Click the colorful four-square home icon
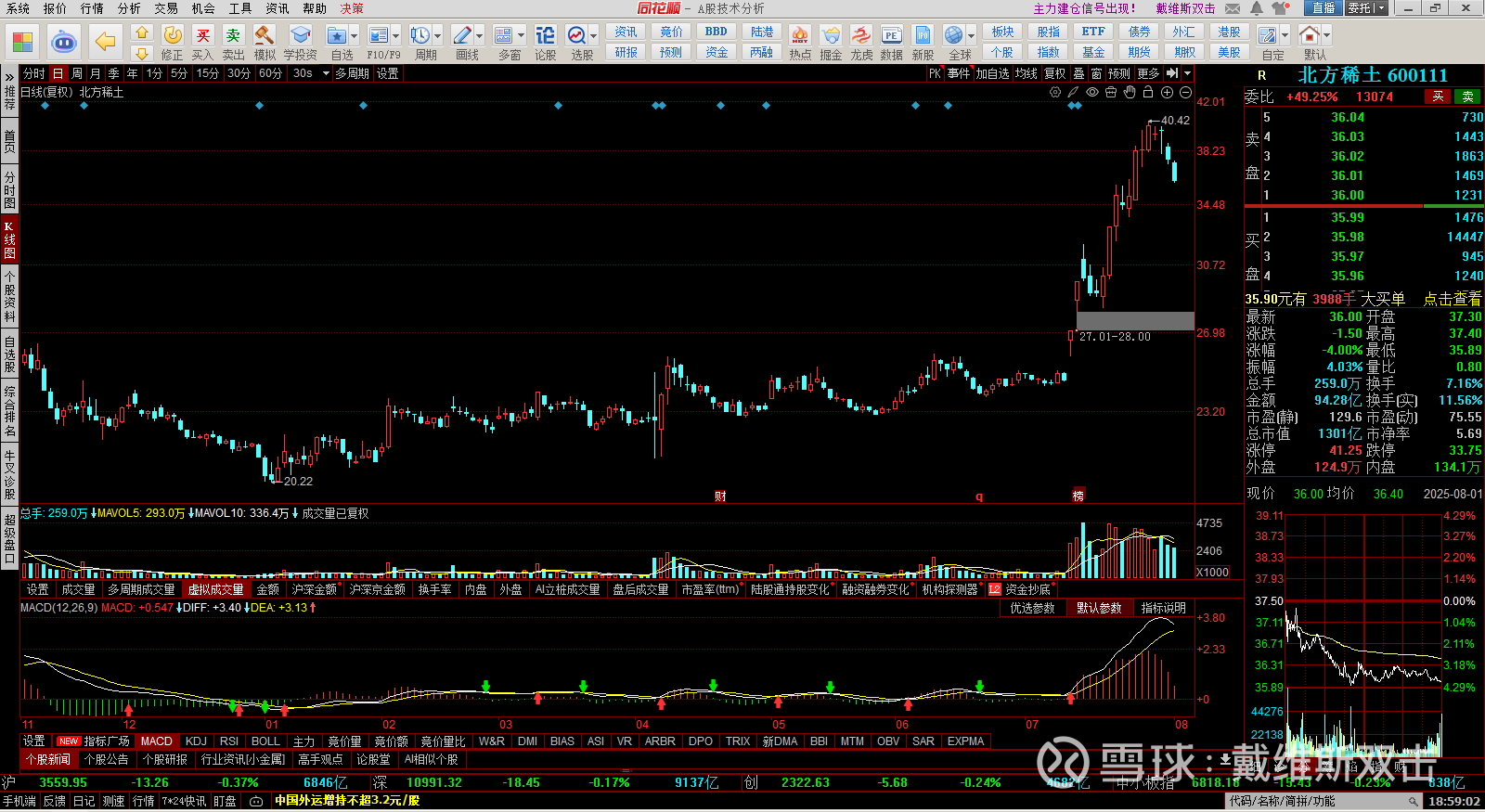Image resolution: width=1485 pixels, height=812 pixels. [x=22, y=42]
